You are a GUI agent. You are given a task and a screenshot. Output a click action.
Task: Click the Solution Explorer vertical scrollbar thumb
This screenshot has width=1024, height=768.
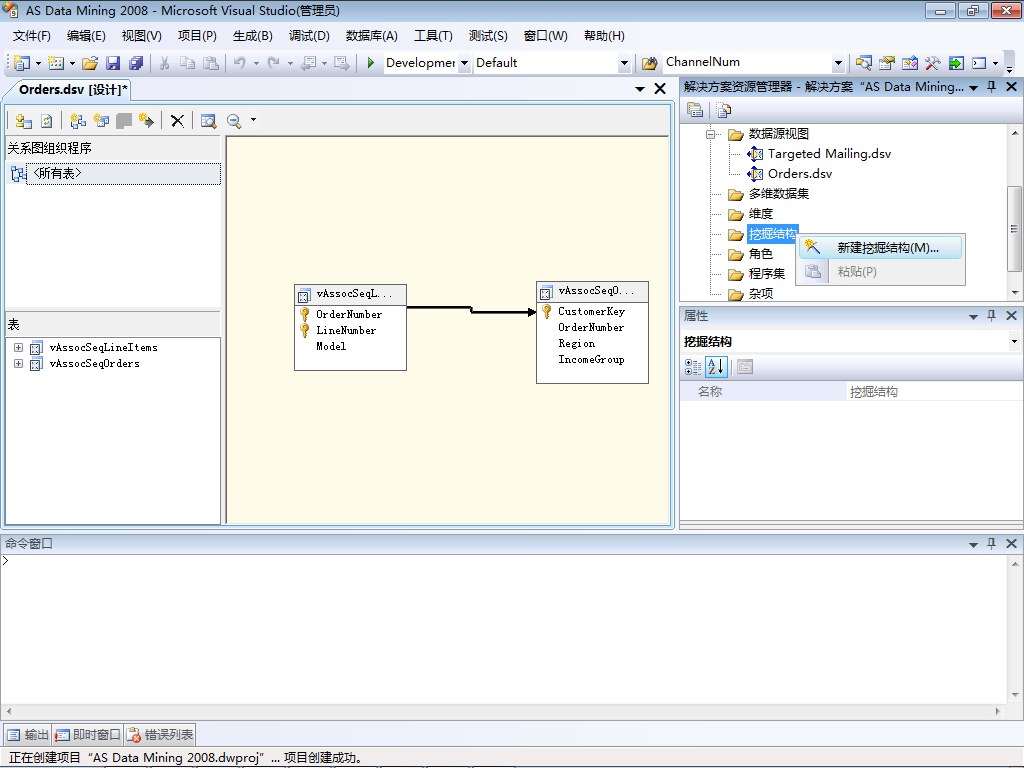[x=1014, y=228]
